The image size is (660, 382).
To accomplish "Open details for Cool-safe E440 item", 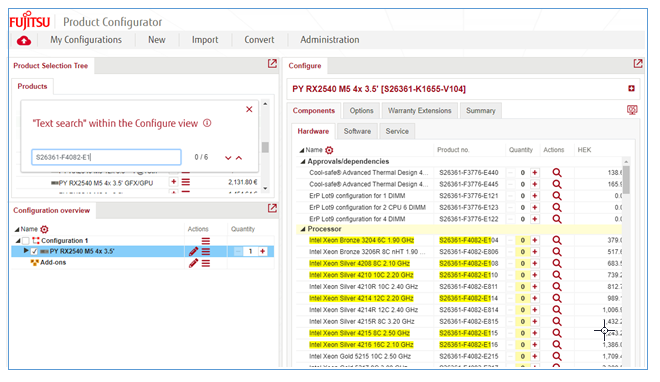I will pos(557,172).
